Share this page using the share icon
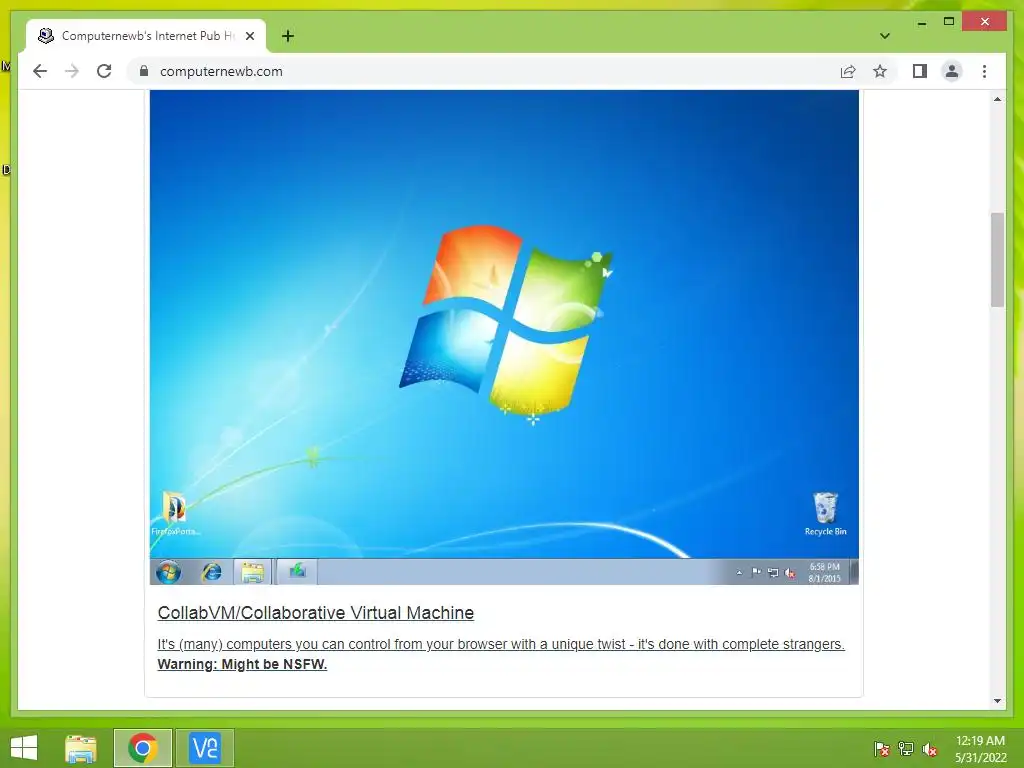This screenshot has width=1024, height=768. 848,71
